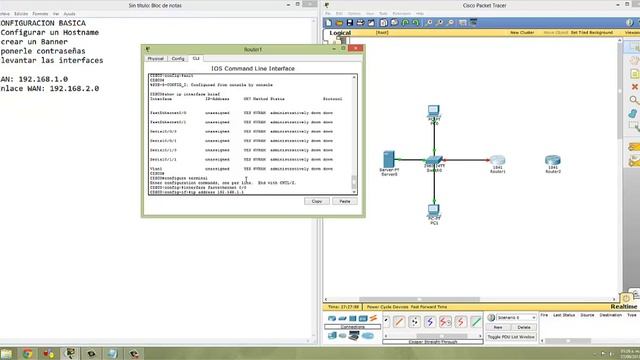The width and height of the screenshot is (640, 360).
Task: Click Zoom In magnifier icon
Action: click(x=429, y=23)
